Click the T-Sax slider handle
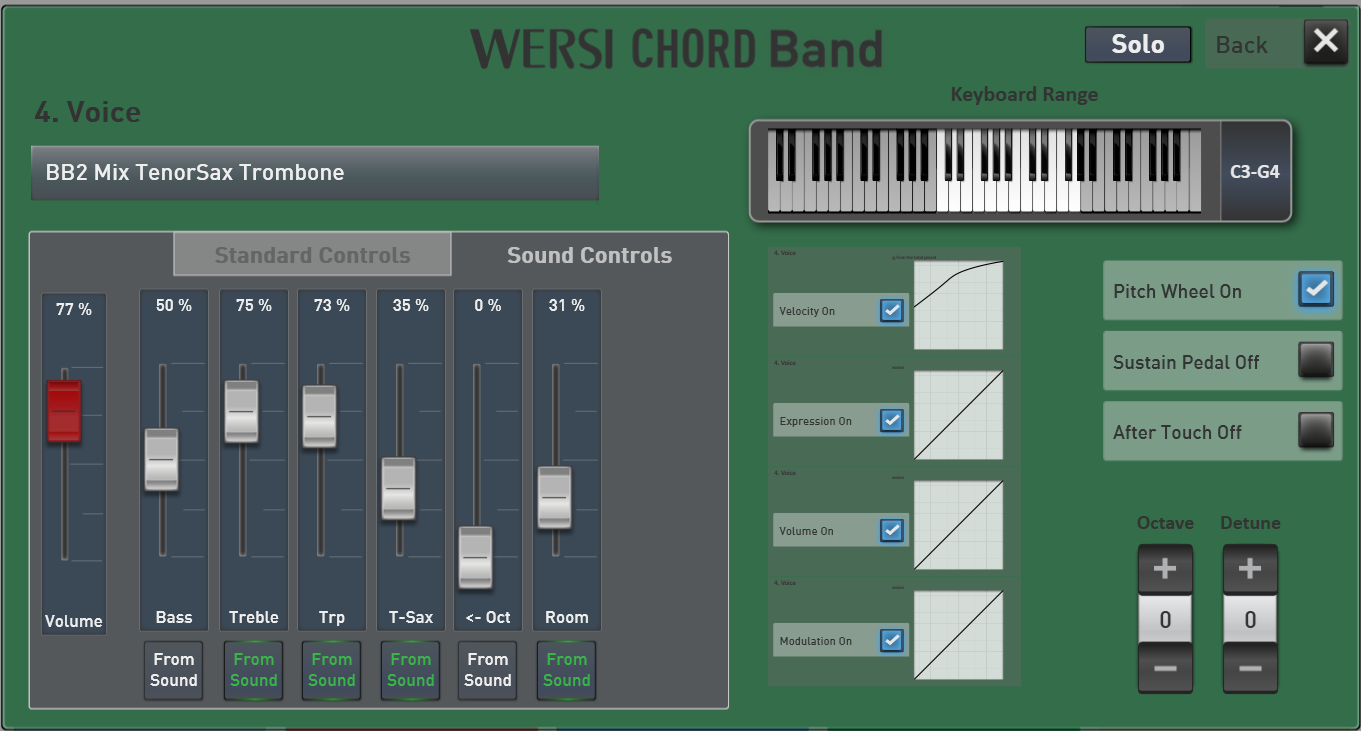 tap(398, 488)
